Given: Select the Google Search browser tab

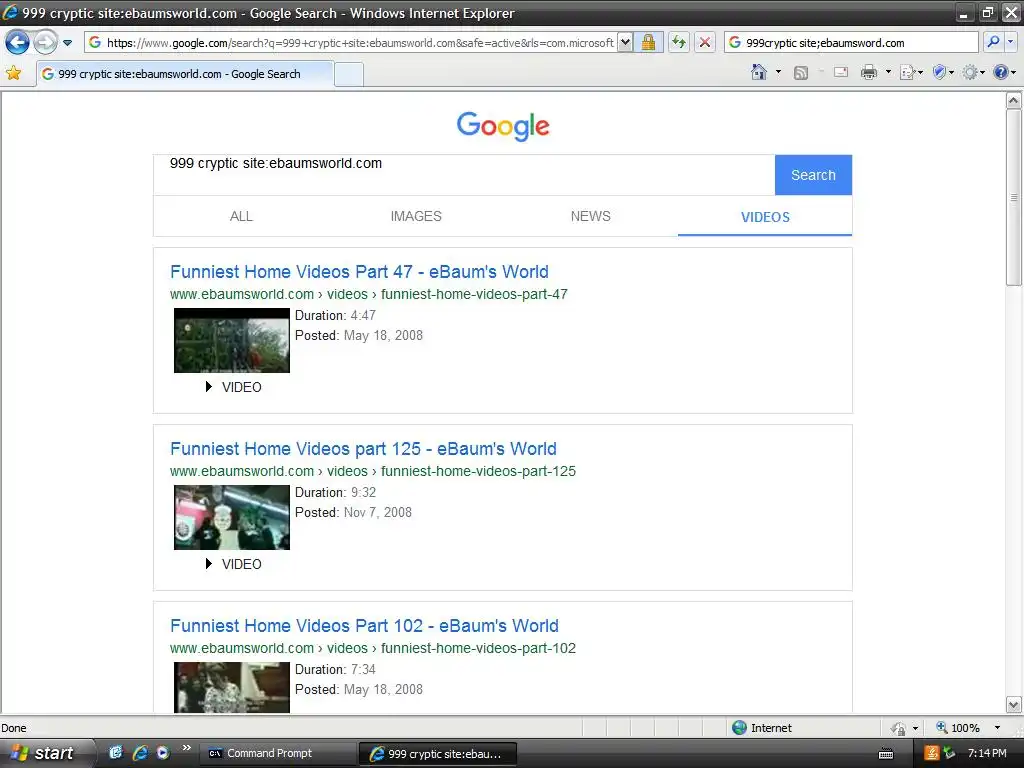Looking at the screenshot, I should point(185,74).
